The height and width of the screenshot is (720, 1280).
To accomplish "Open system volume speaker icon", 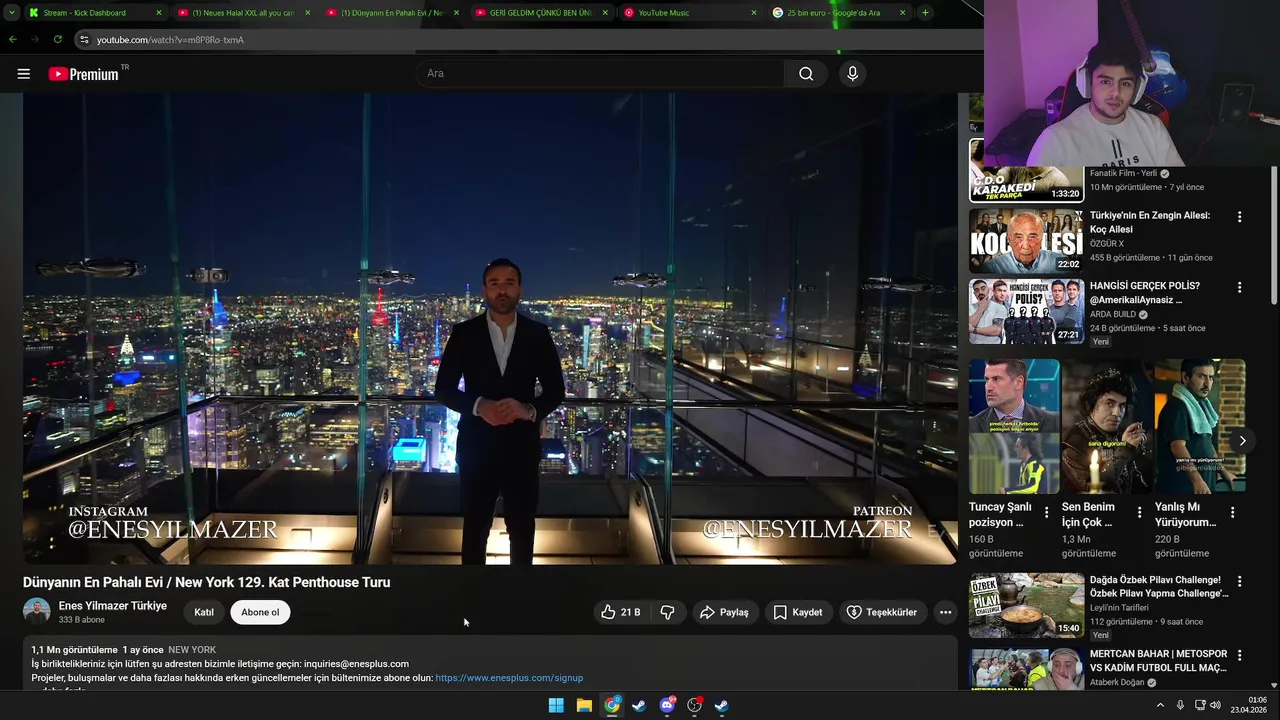I will 1215,705.
